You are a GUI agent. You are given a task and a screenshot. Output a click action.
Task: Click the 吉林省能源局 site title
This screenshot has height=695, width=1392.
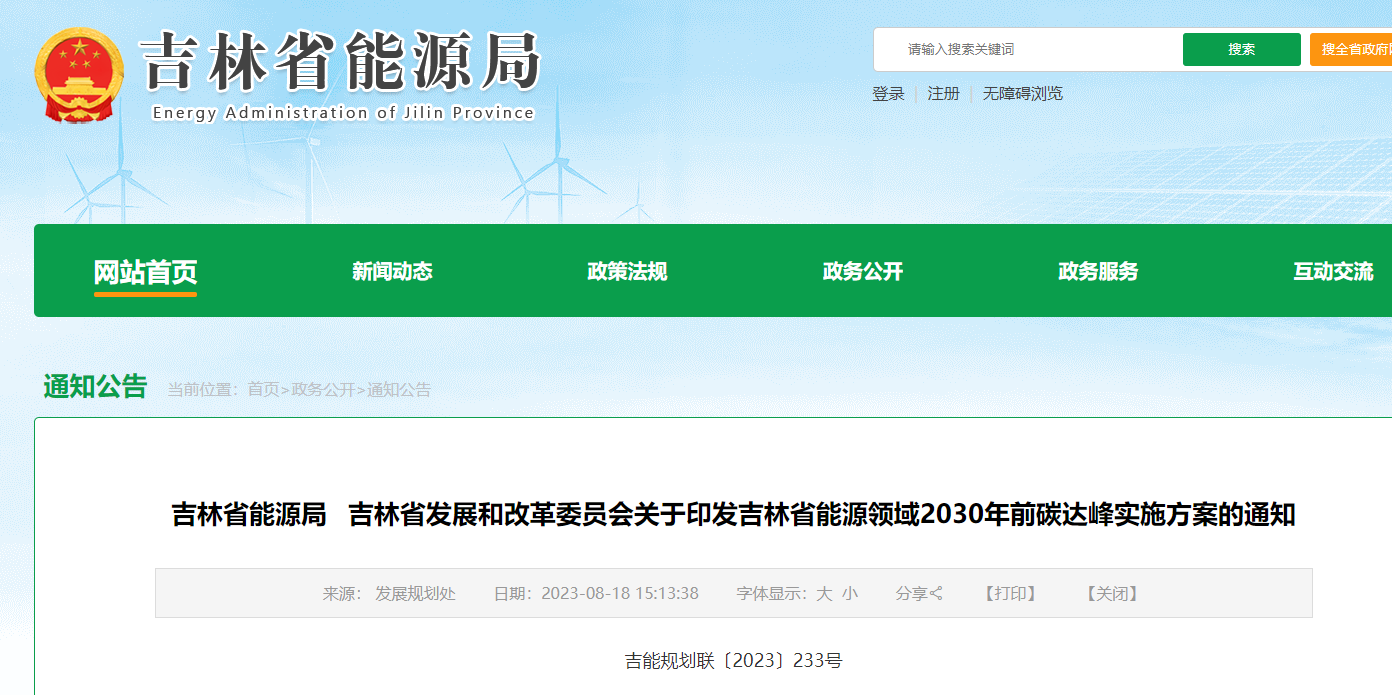pos(341,63)
